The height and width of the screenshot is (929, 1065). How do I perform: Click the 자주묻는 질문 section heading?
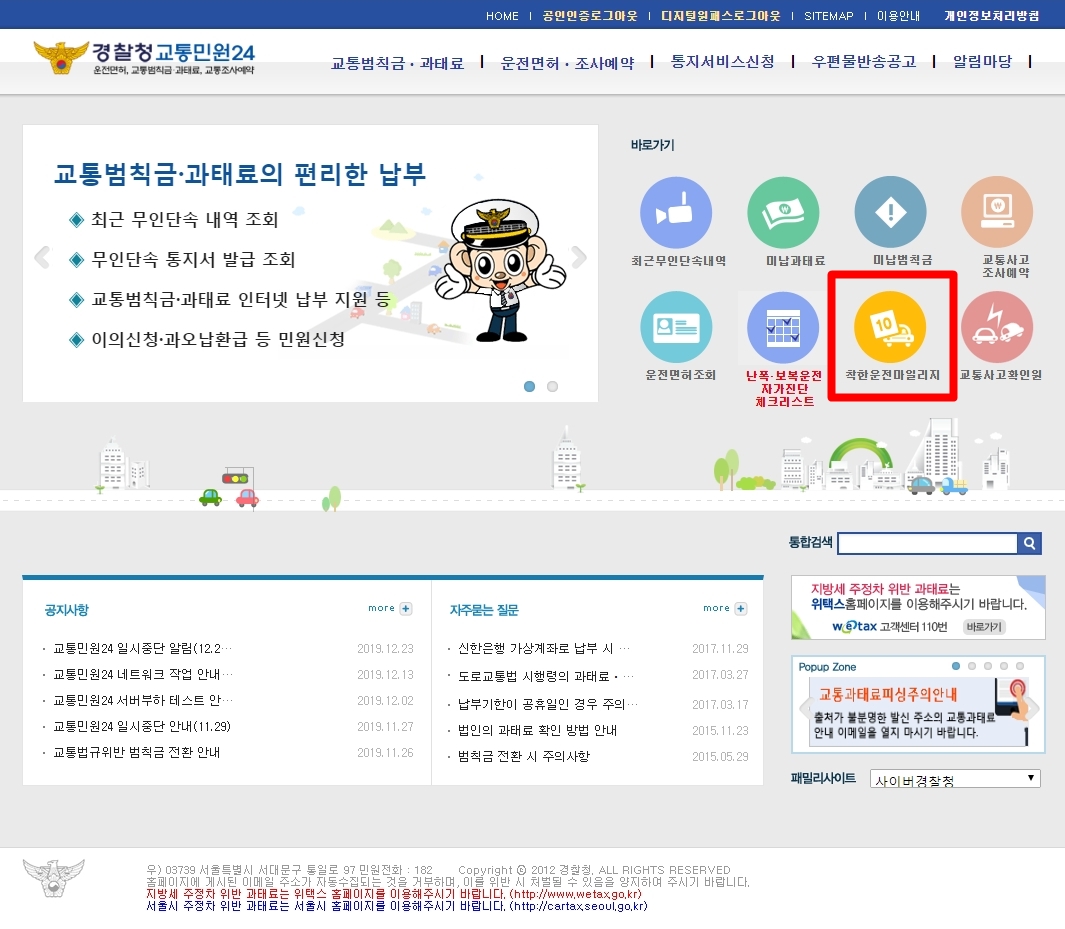coord(484,610)
